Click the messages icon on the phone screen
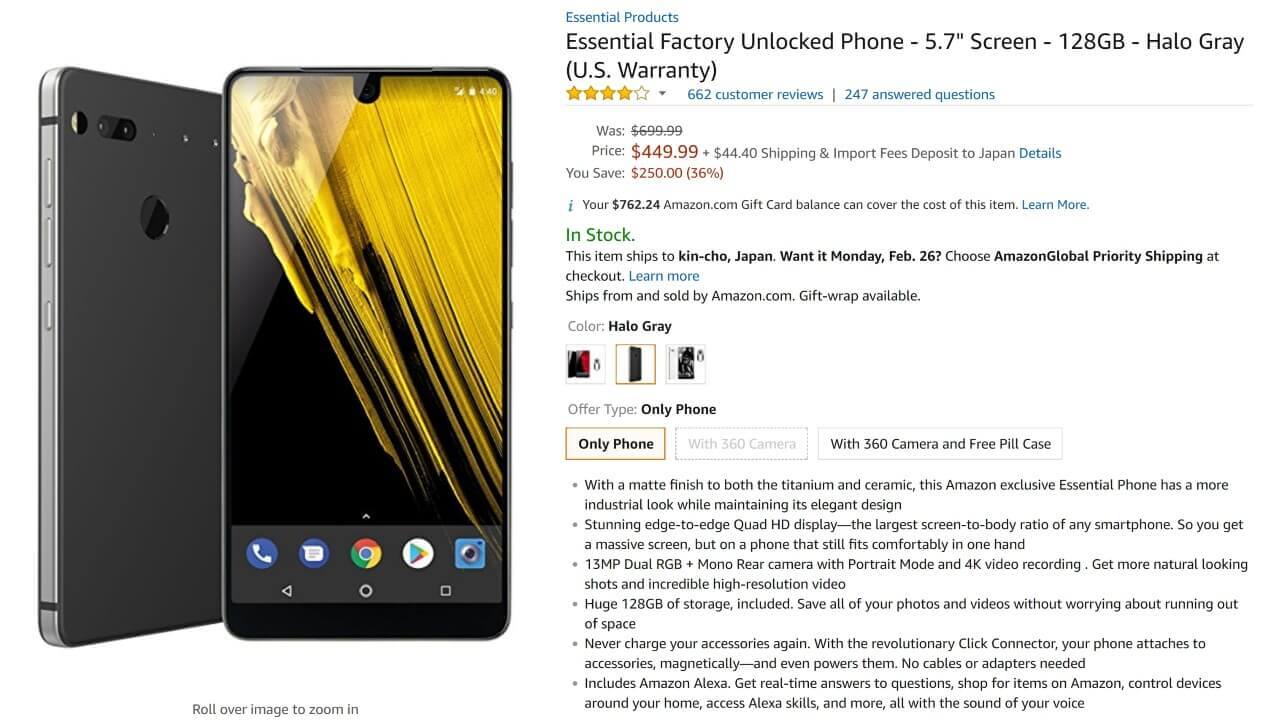The image size is (1280, 720). tap(314, 552)
